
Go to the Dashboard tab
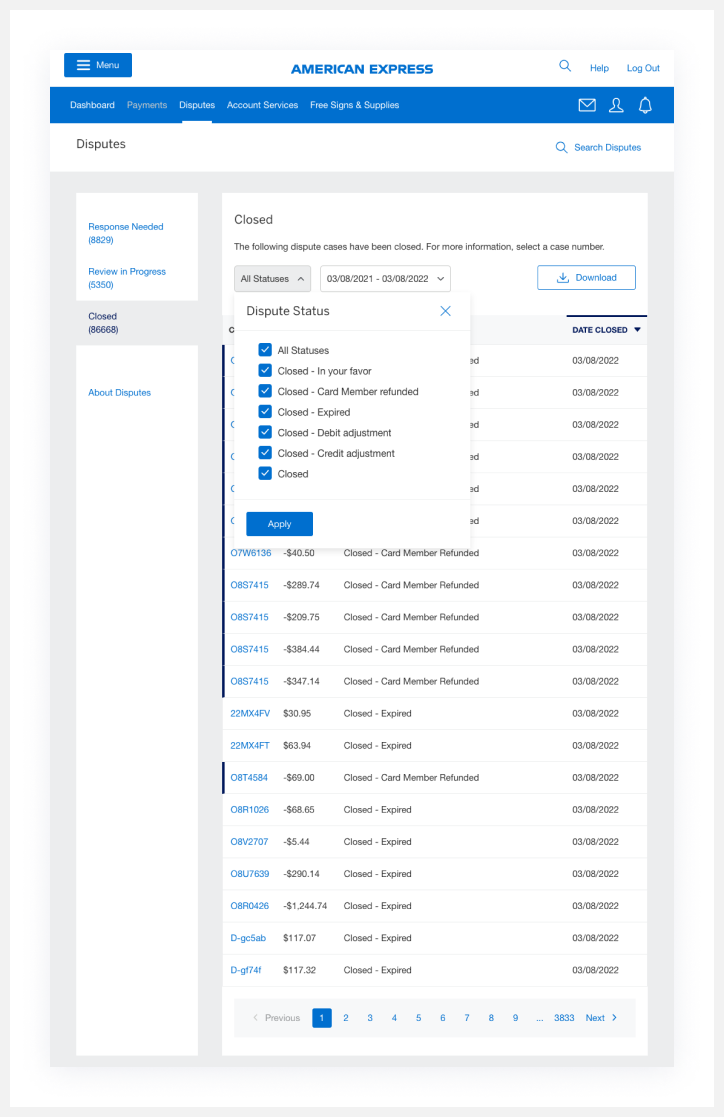coord(92,105)
